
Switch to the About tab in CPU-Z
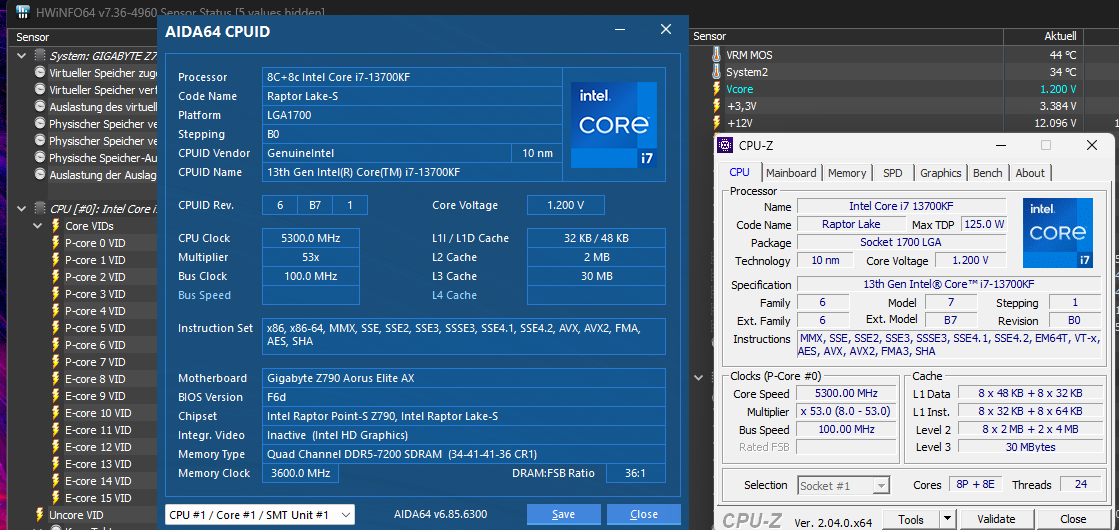[x=1030, y=173]
